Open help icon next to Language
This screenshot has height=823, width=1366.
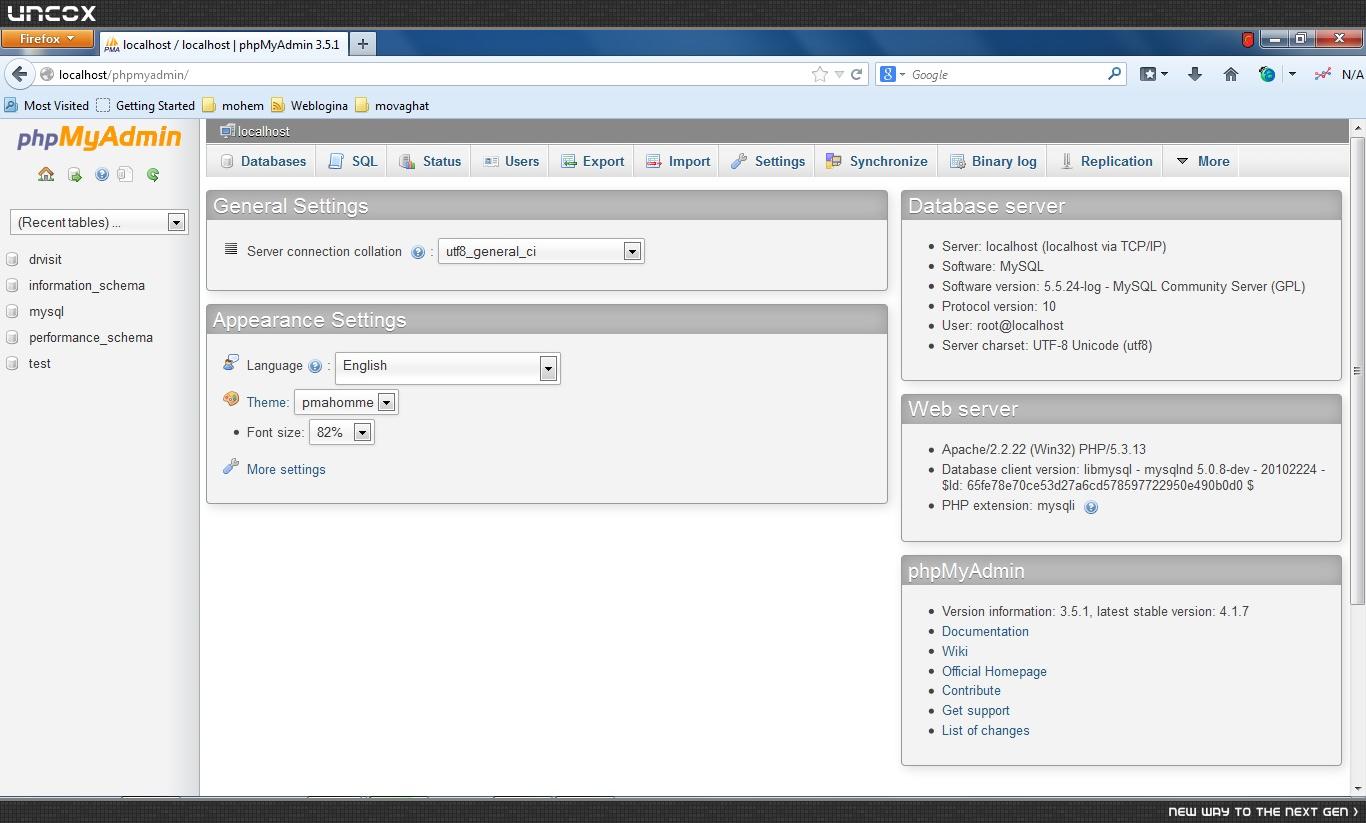pos(315,366)
